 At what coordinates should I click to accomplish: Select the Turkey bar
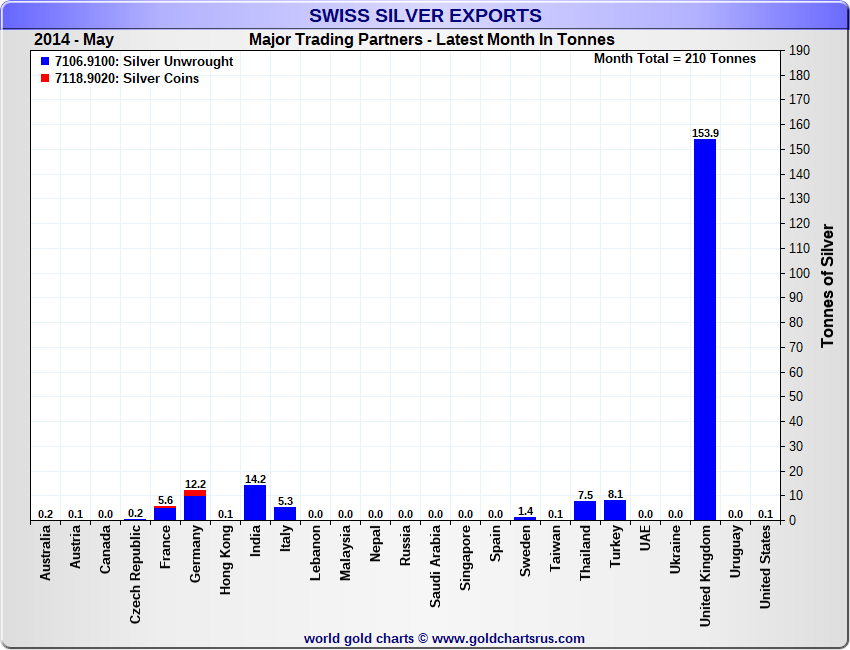click(615, 510)
